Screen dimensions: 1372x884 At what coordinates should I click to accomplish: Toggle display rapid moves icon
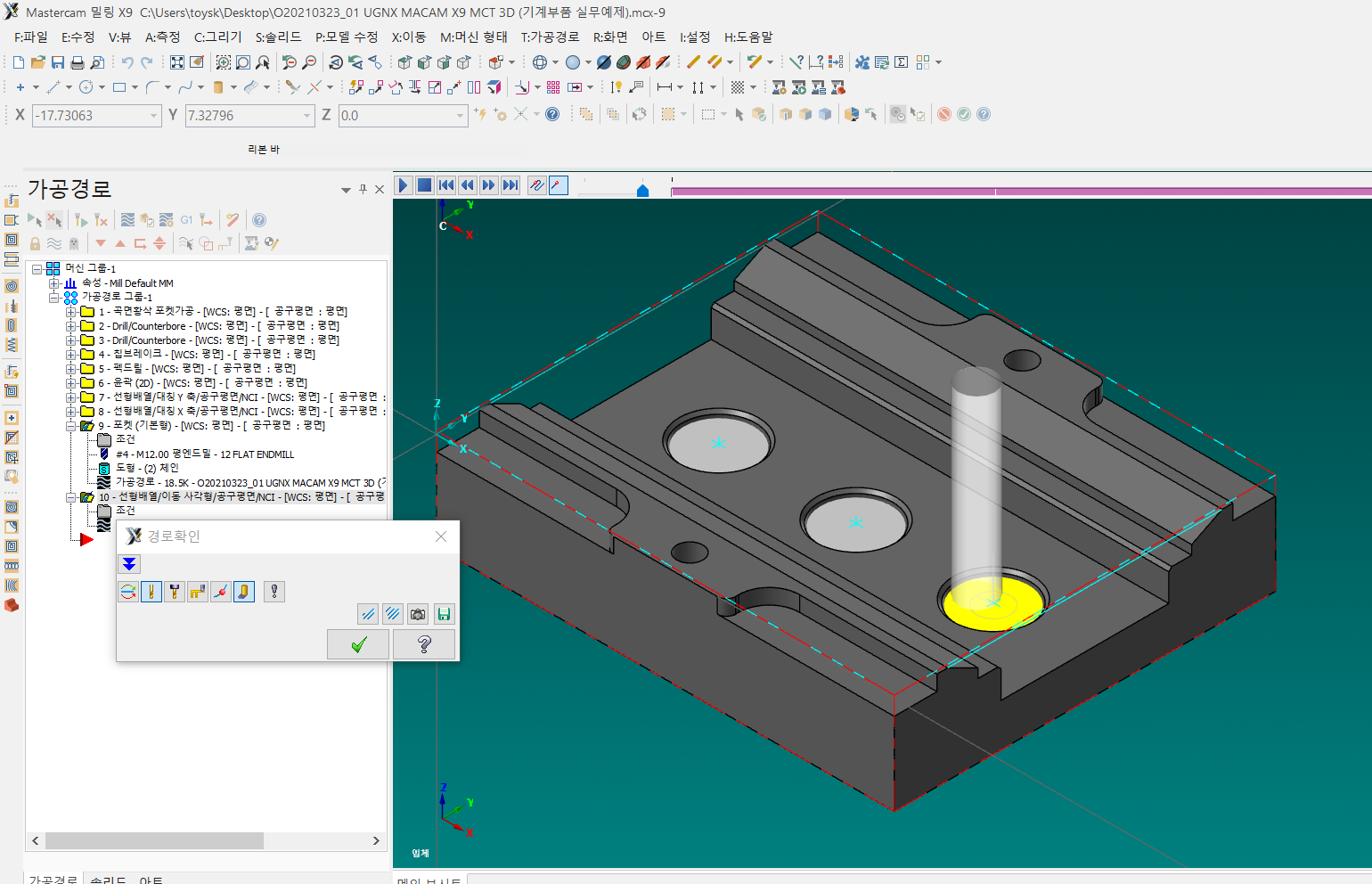click(198, 591)
